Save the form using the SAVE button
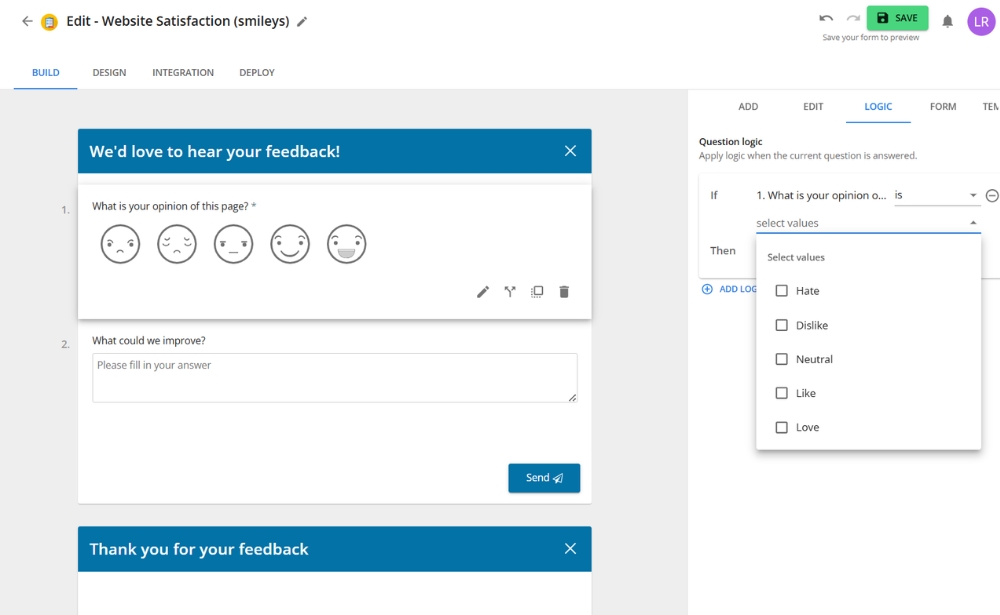 tap(897, 17)
